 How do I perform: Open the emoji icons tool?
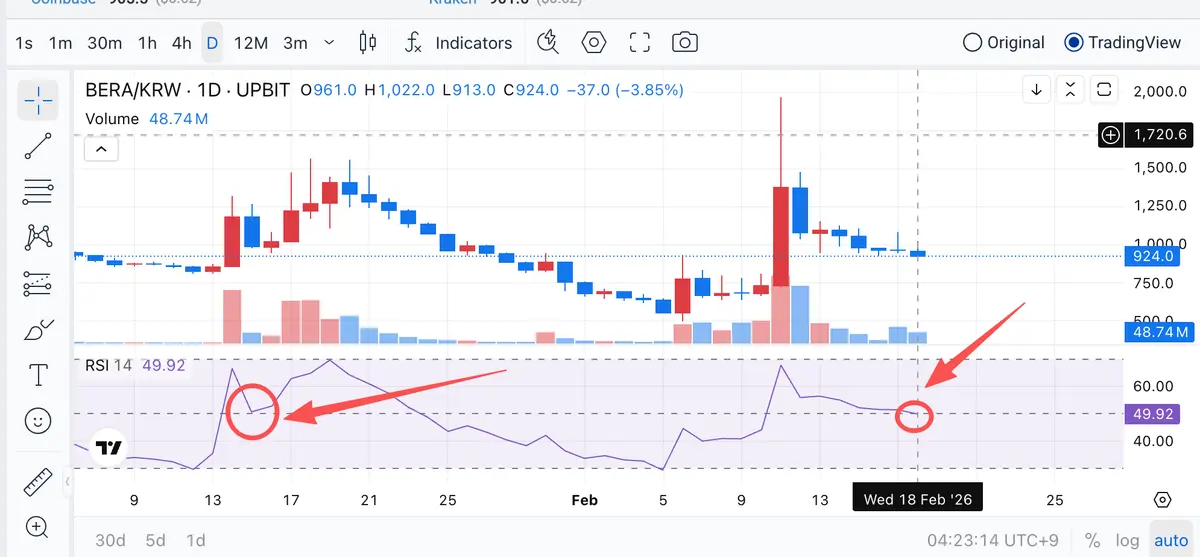click(38, 421)
